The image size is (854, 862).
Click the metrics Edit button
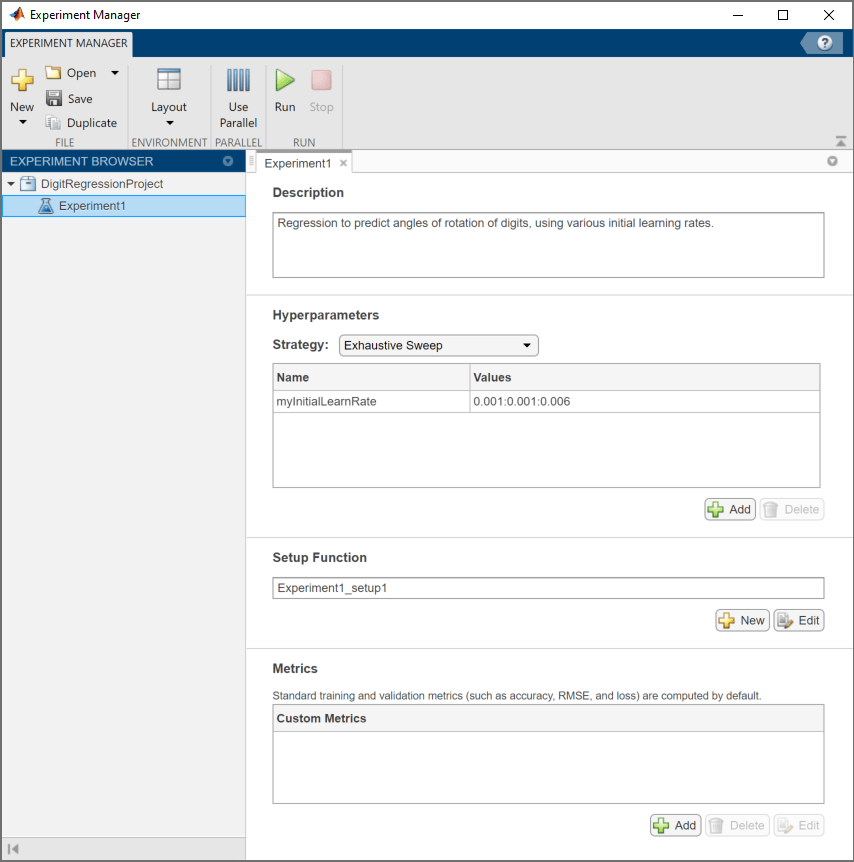[x=798, y=825]
